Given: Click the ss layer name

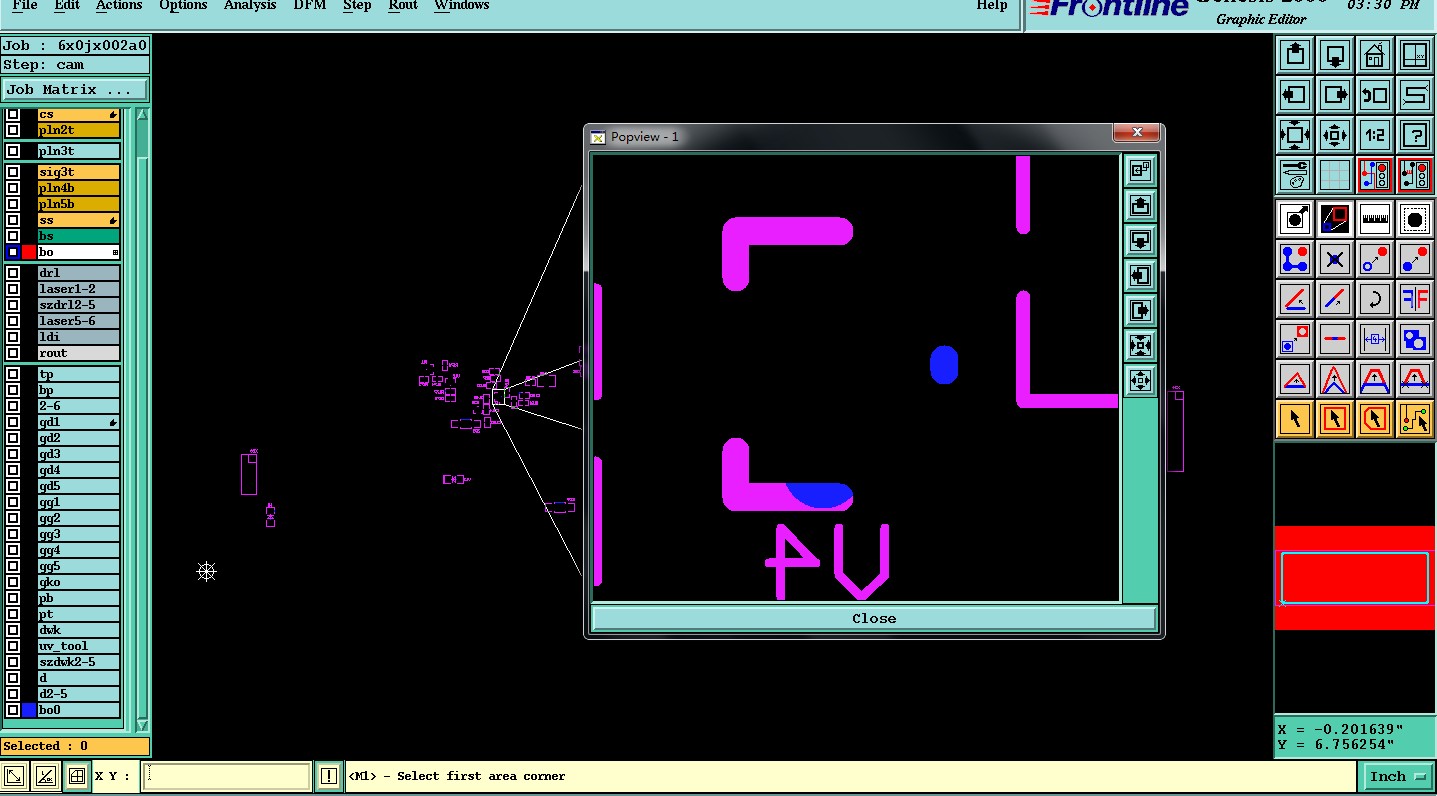Looking at the screenshot, I should click(47, 220).
